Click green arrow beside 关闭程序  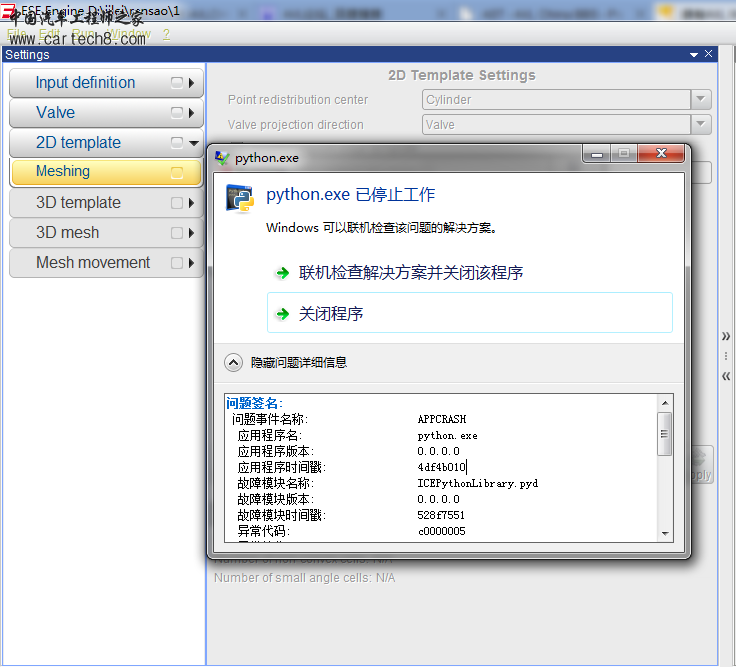[x=283, y=314]
